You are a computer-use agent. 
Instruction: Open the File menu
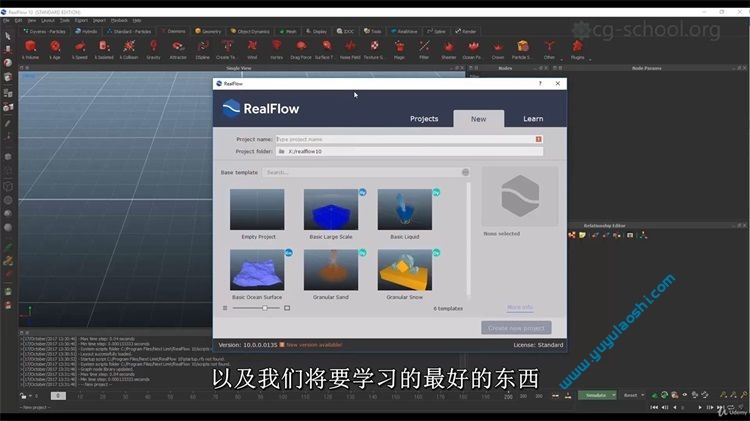point(6,21)
